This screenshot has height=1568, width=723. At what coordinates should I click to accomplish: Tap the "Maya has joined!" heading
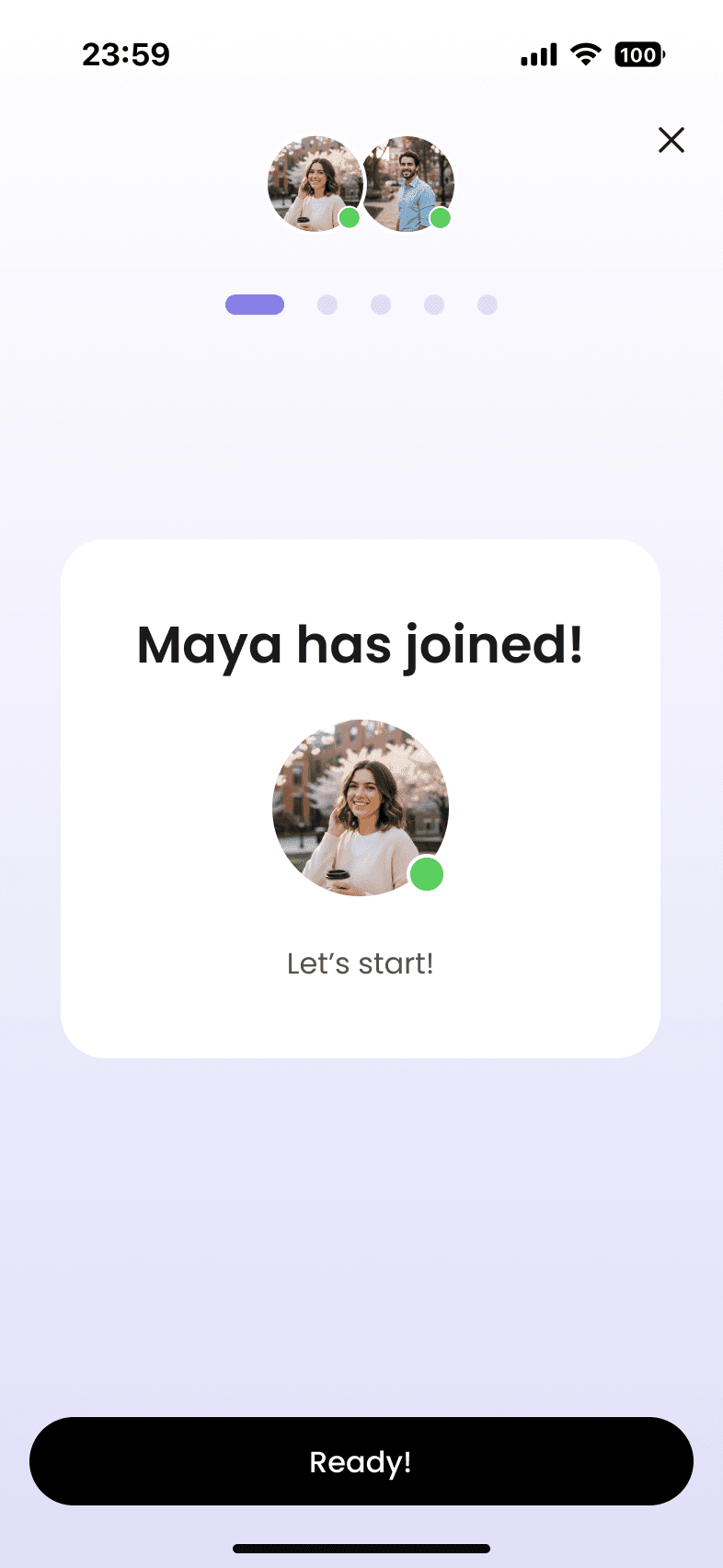tap(361, 645)
